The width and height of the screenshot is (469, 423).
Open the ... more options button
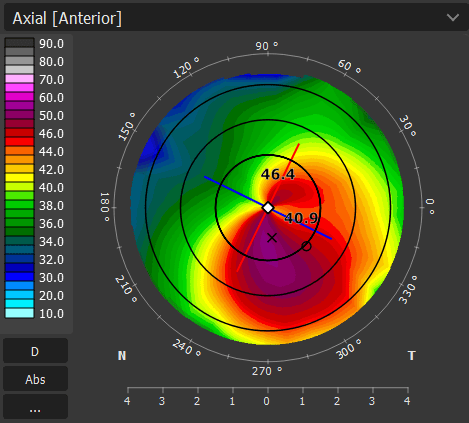[x=35, y=407]
